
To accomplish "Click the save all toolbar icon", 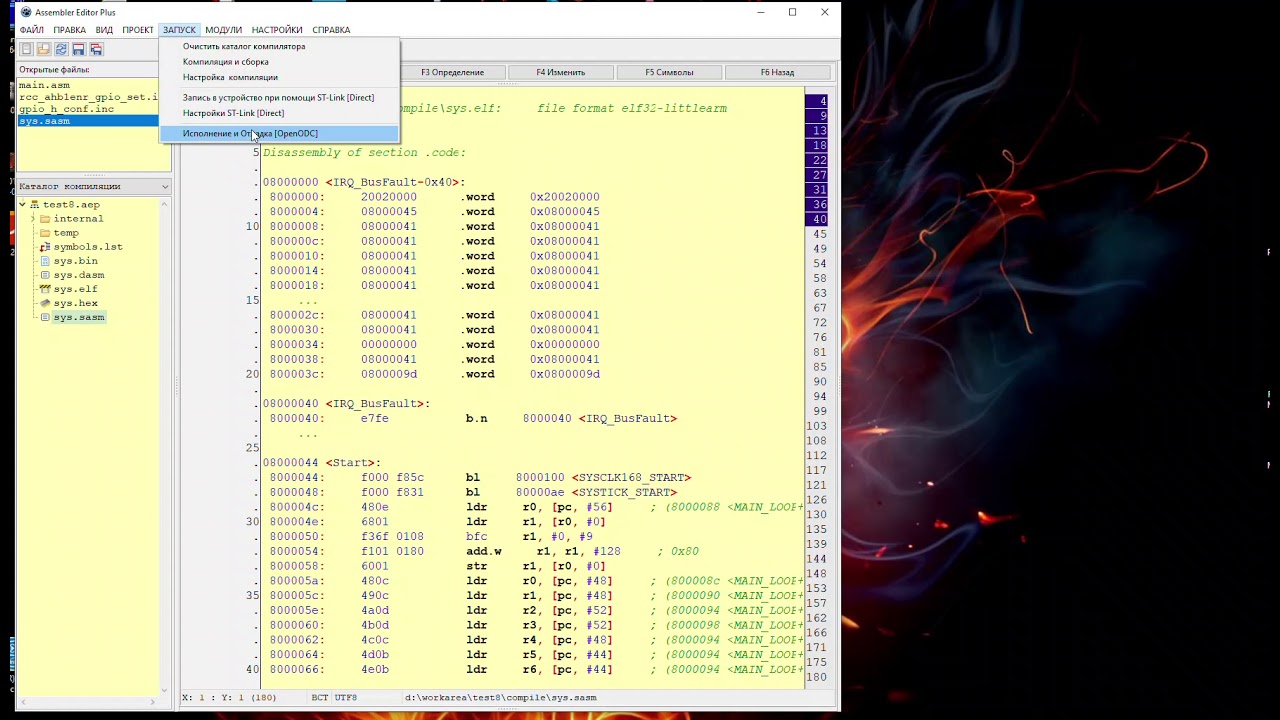I will click(96, 48).
